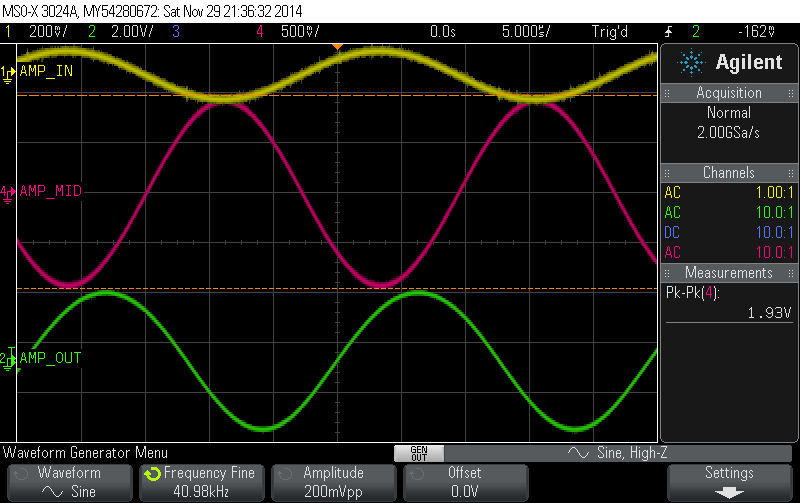
Task: Select channel 4 ground marker beside AMP_MID
Action: (9, 190)
